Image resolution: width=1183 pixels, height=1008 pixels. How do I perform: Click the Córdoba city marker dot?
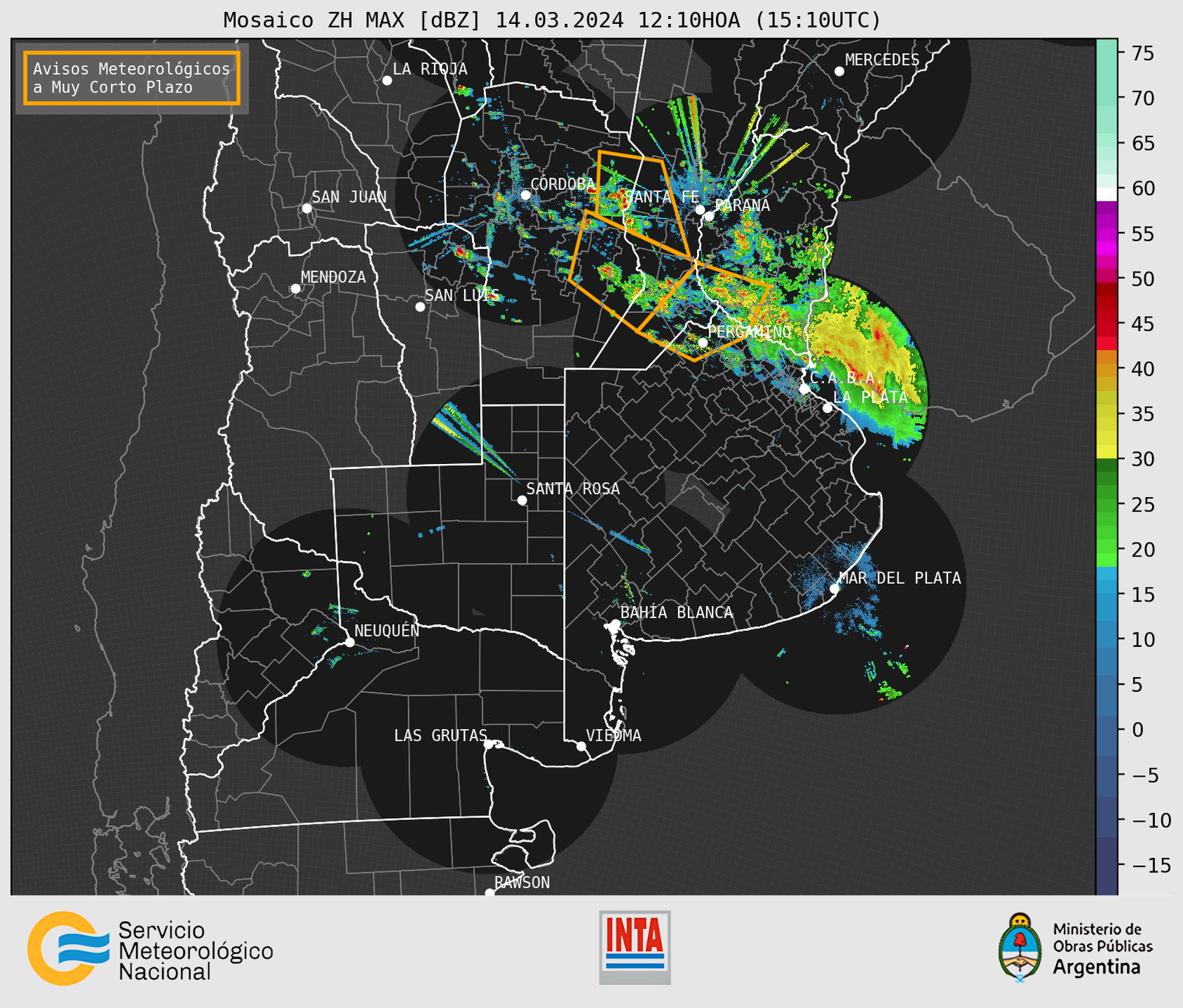click(525, 195)
